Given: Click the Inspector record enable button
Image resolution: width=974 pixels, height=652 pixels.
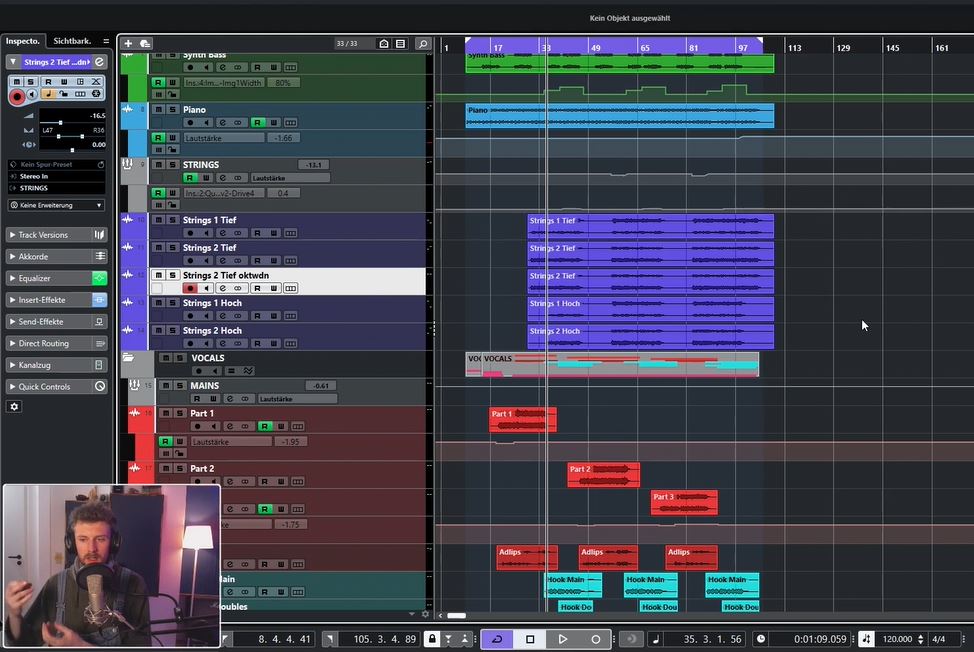Looking at the screenshot, I should click(17, 96).
